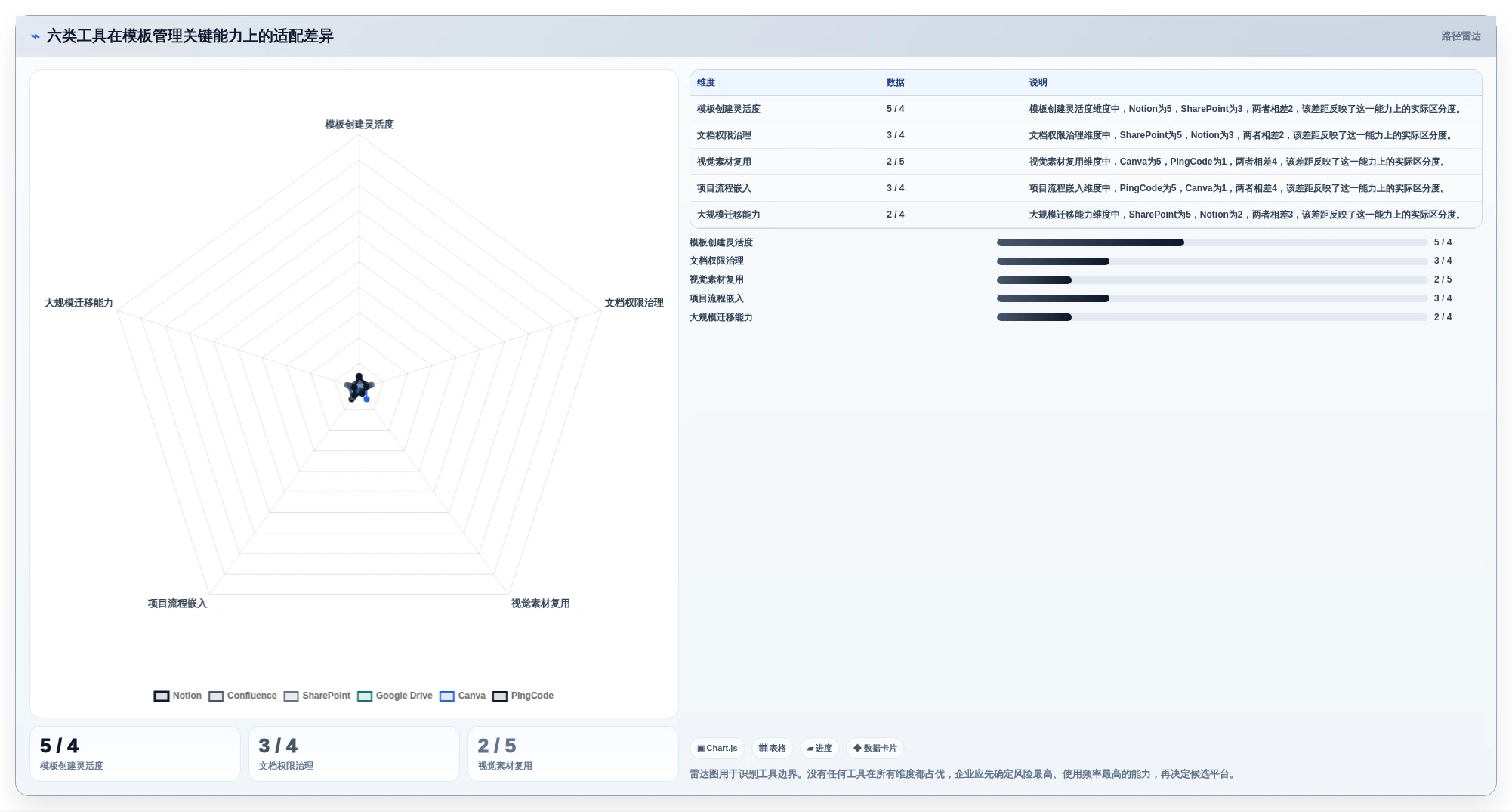Click the 维度 table column header

pos(706,83)
